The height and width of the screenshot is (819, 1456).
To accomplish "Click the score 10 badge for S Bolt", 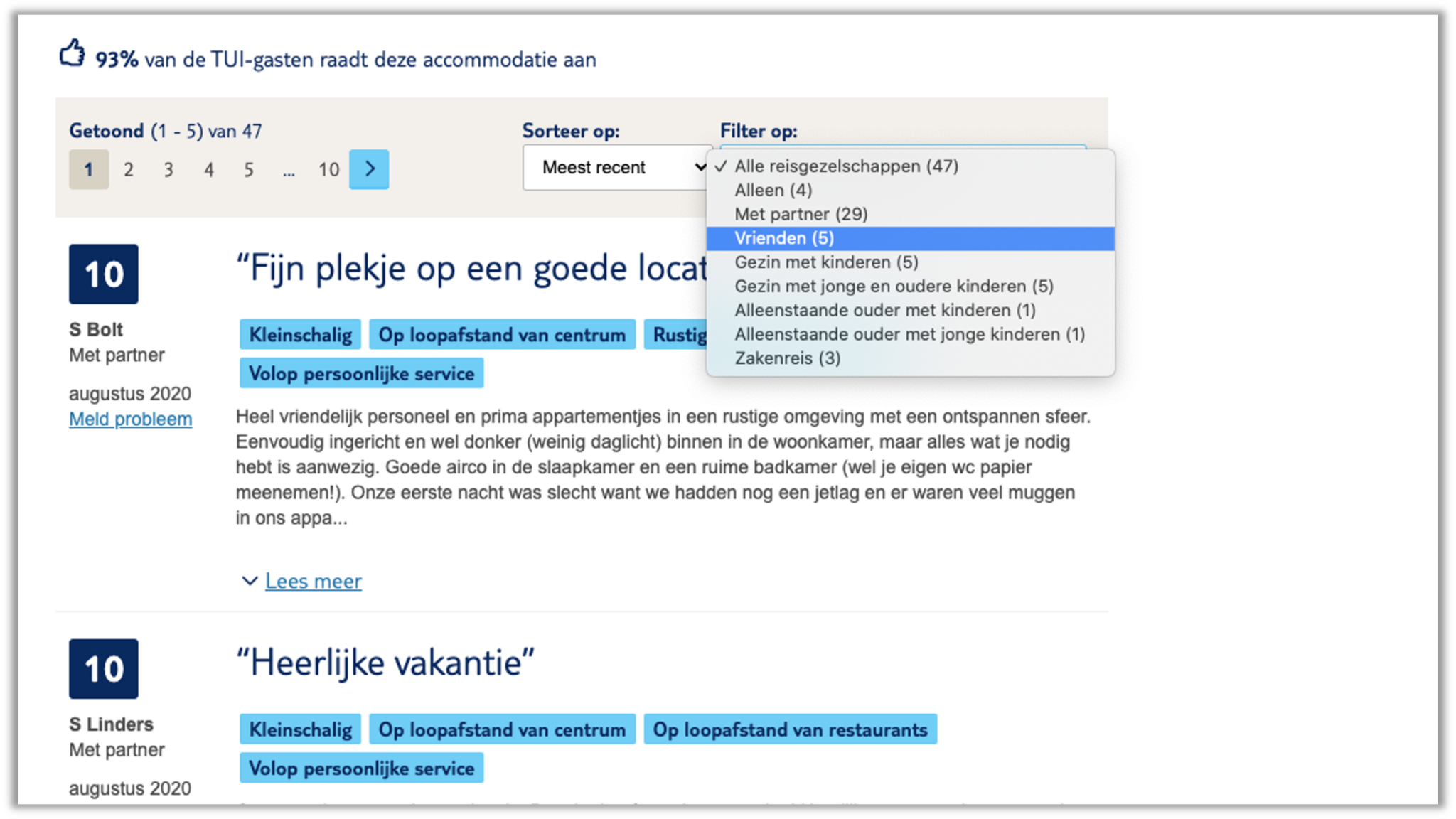I will tap(104, 274).
